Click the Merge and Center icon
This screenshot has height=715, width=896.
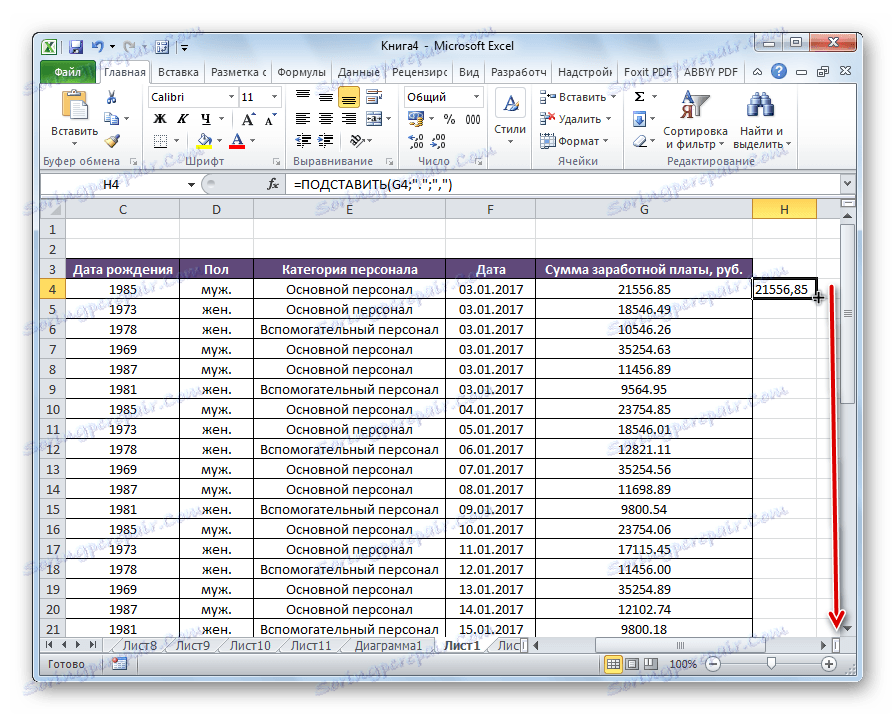(374, 119)
